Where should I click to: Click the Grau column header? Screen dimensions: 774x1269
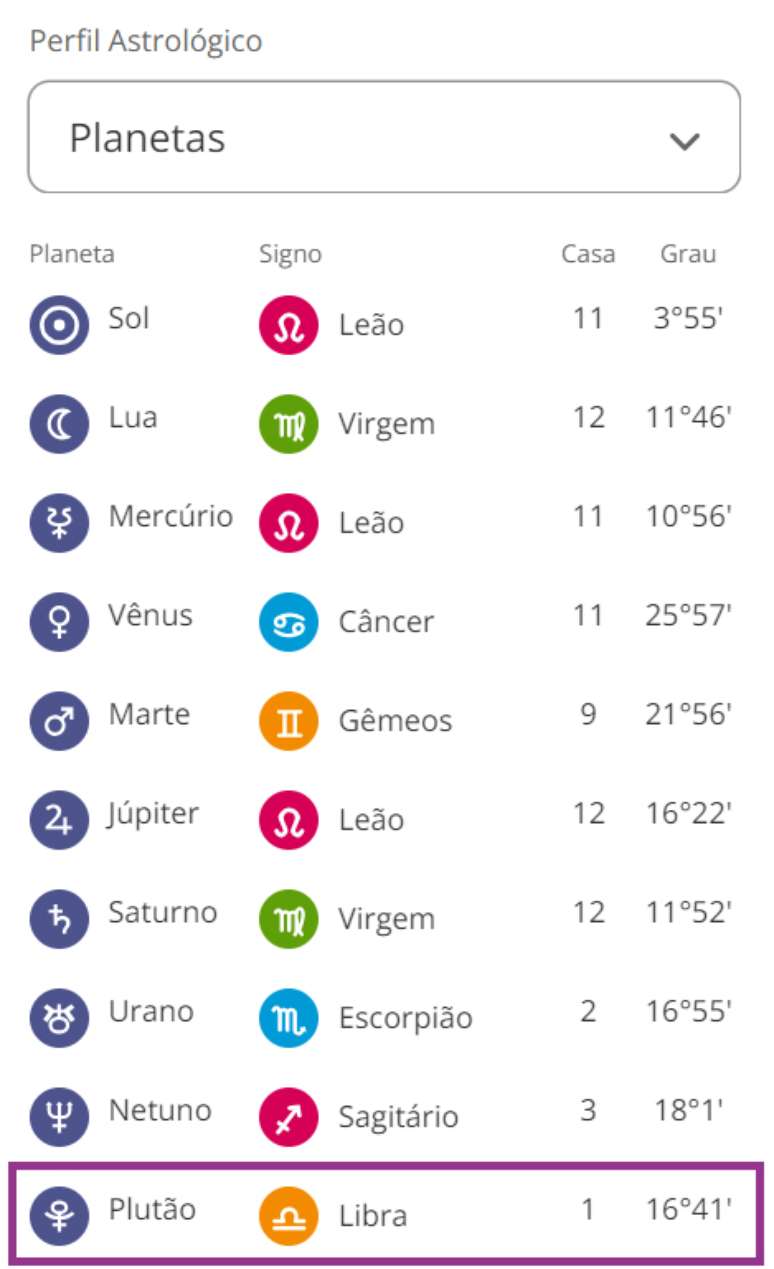coord(688,254)
